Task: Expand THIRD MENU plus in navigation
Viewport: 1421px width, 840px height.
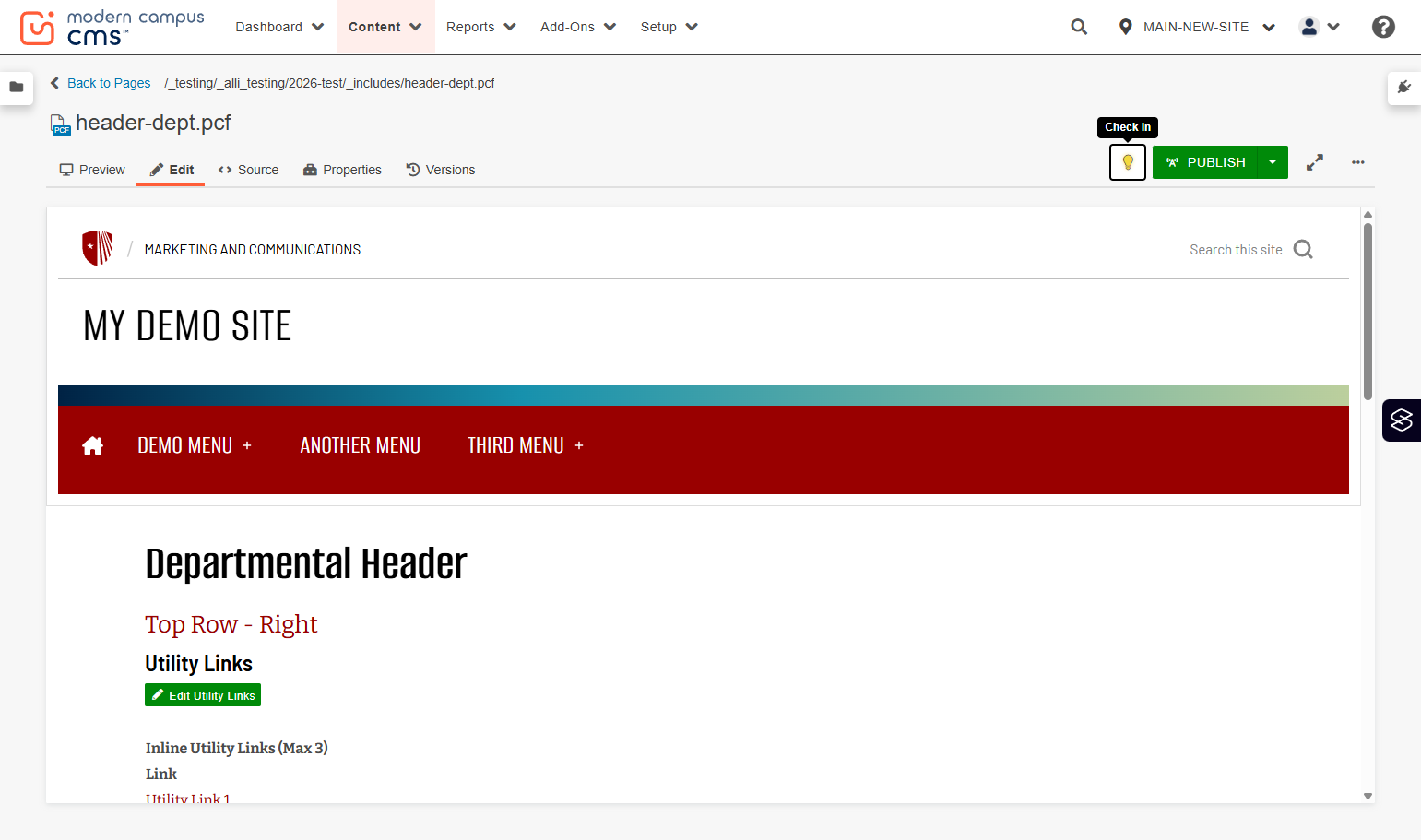Action: pyautogui.click(x=579, y=445)
